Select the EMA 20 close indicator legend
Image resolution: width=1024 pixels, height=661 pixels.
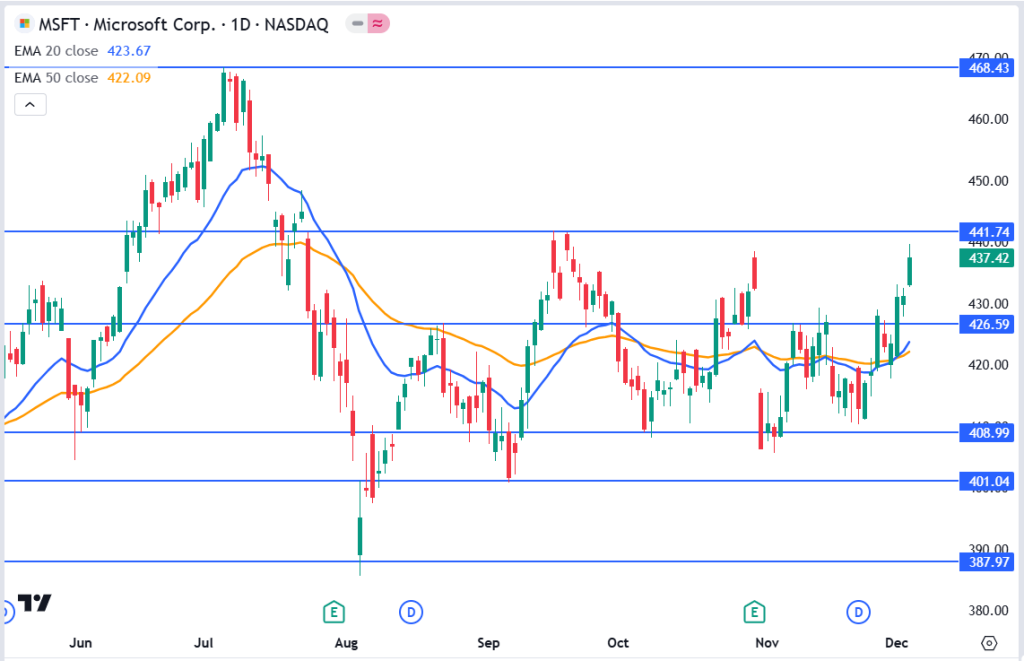coord(56,51)
